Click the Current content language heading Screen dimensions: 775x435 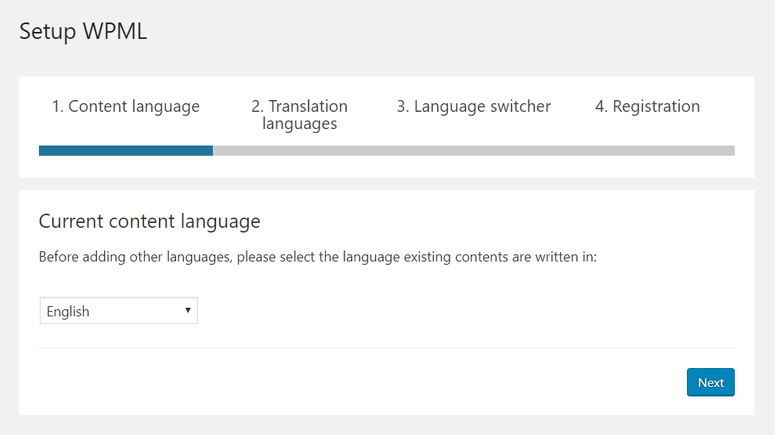(x=149, y=221)
